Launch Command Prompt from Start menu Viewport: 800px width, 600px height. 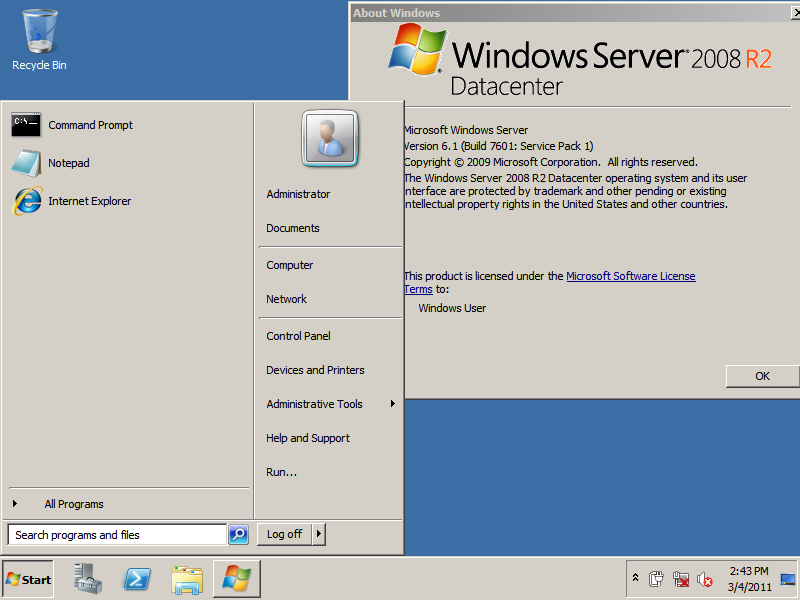90,125
